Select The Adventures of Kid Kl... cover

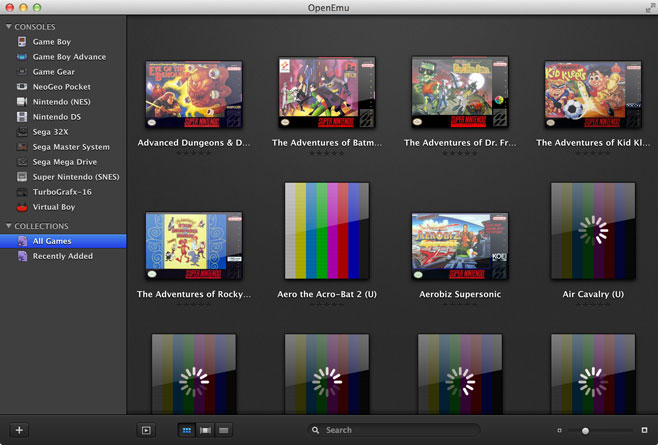[593, 94]
